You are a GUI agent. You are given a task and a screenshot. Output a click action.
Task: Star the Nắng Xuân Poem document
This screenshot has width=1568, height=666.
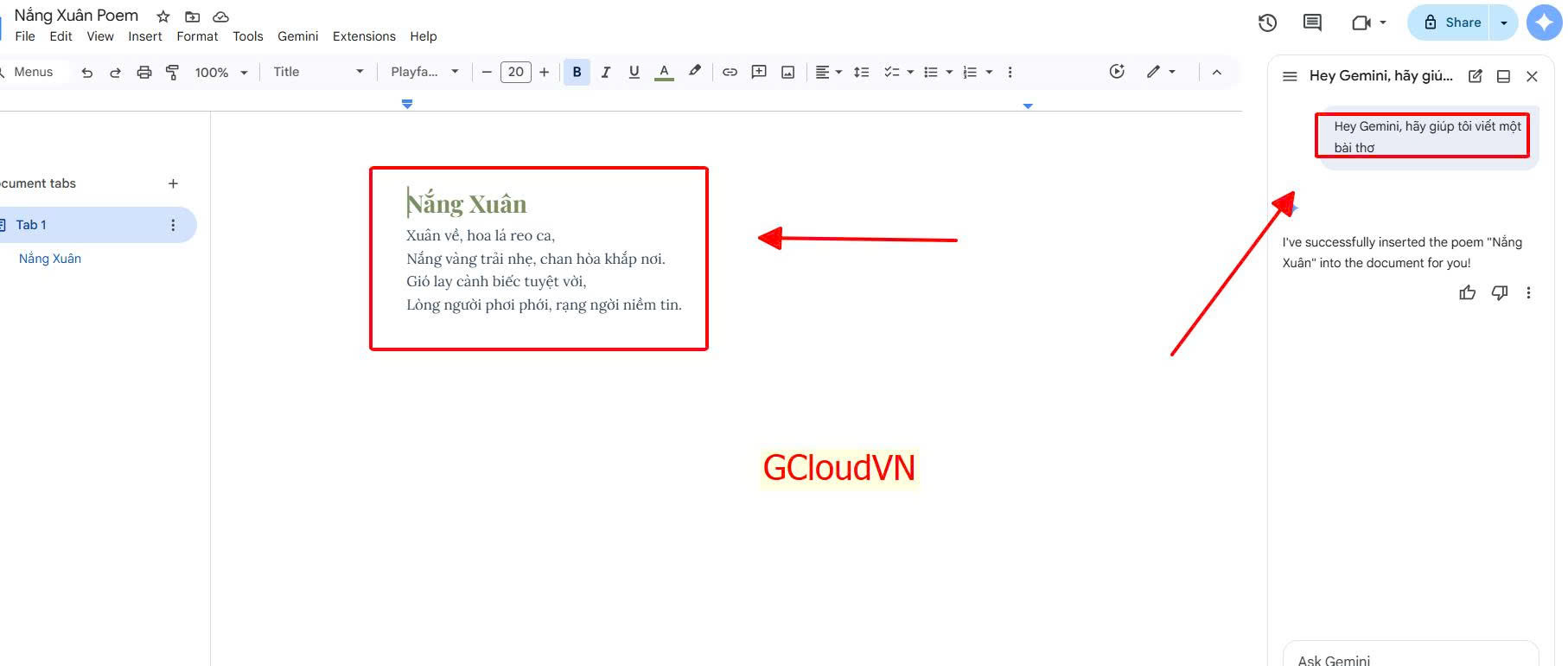pyautogui.click(x=163, y=16)
